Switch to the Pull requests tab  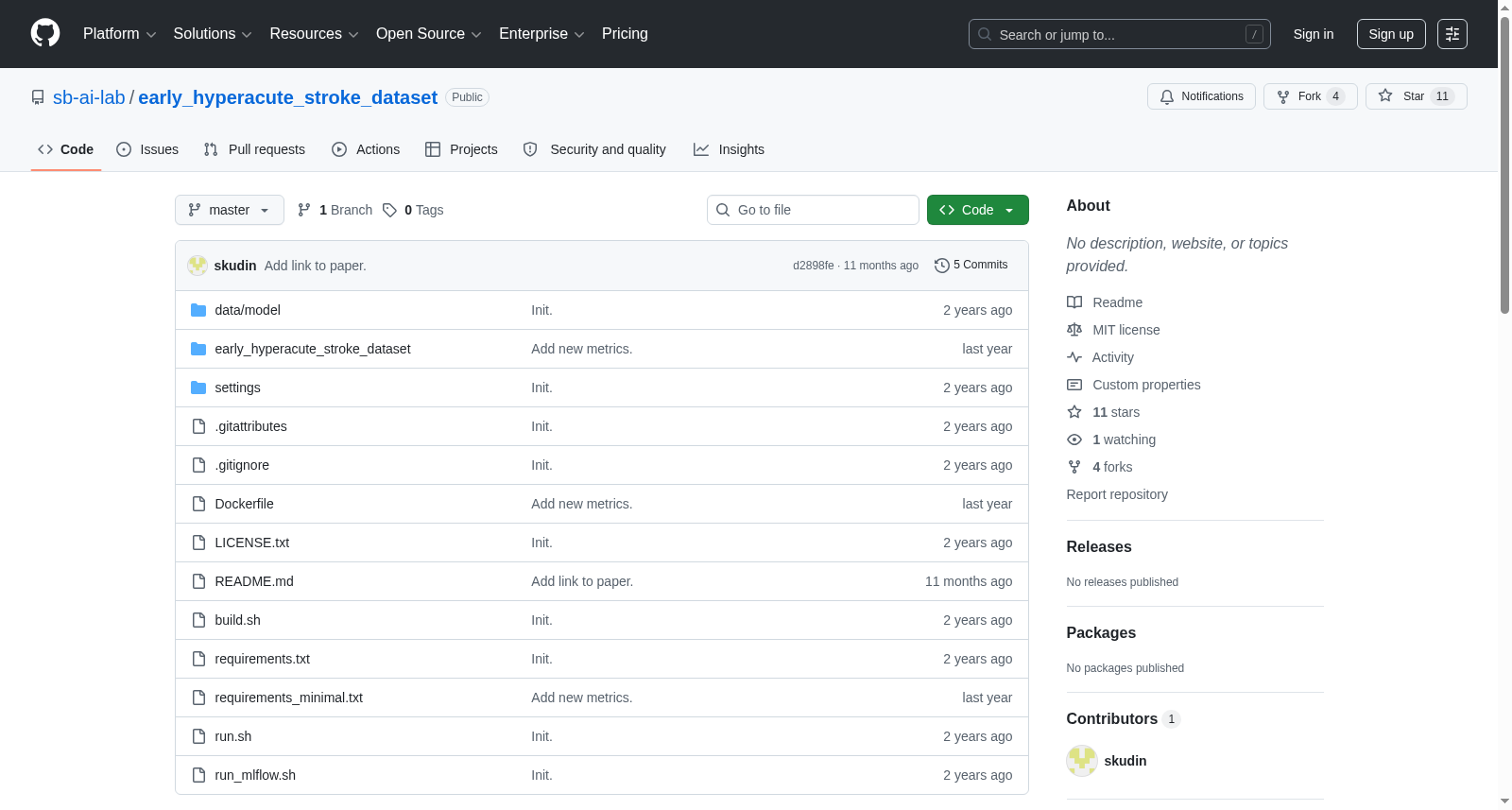click(x=254, y=149)
